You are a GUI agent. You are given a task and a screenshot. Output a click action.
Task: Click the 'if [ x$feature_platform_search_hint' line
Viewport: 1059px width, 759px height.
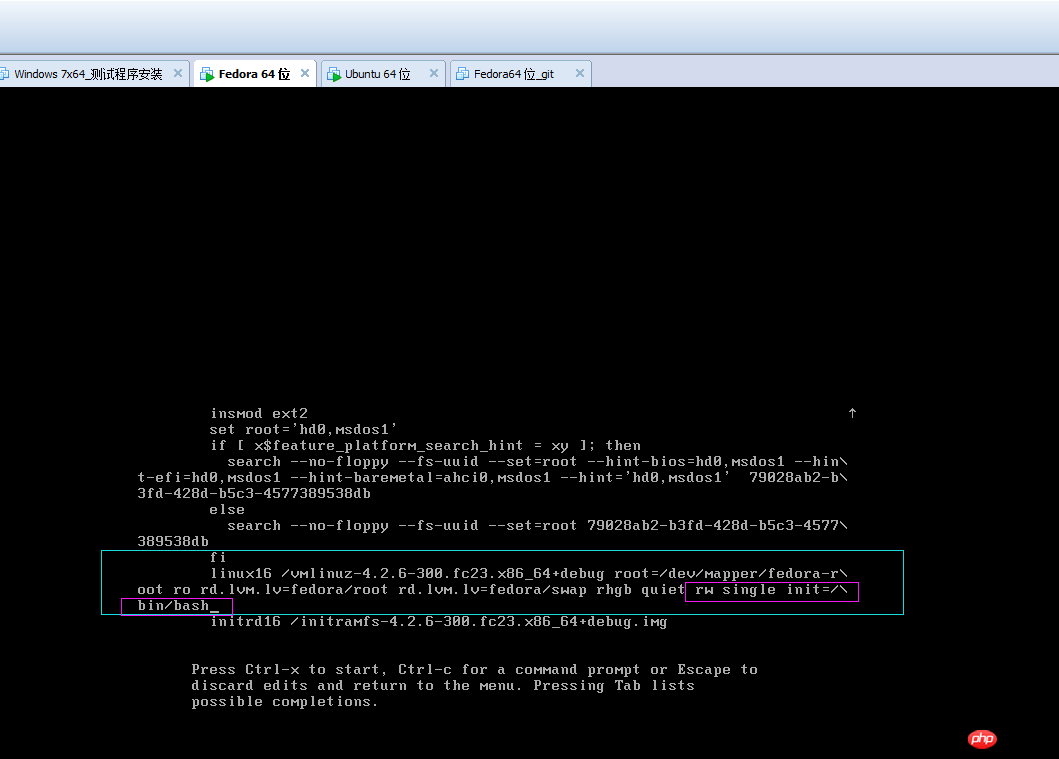[425, 446]
